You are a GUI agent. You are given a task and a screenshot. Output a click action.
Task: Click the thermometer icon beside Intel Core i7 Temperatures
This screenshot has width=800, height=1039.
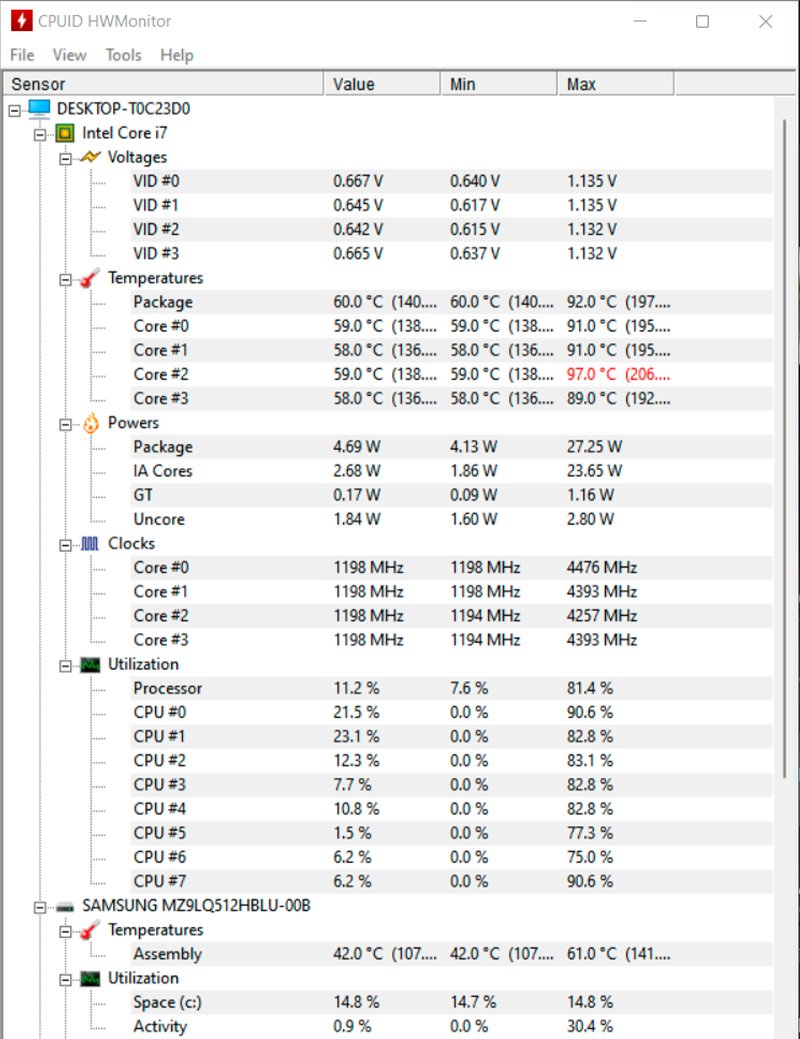click(90, 278)
